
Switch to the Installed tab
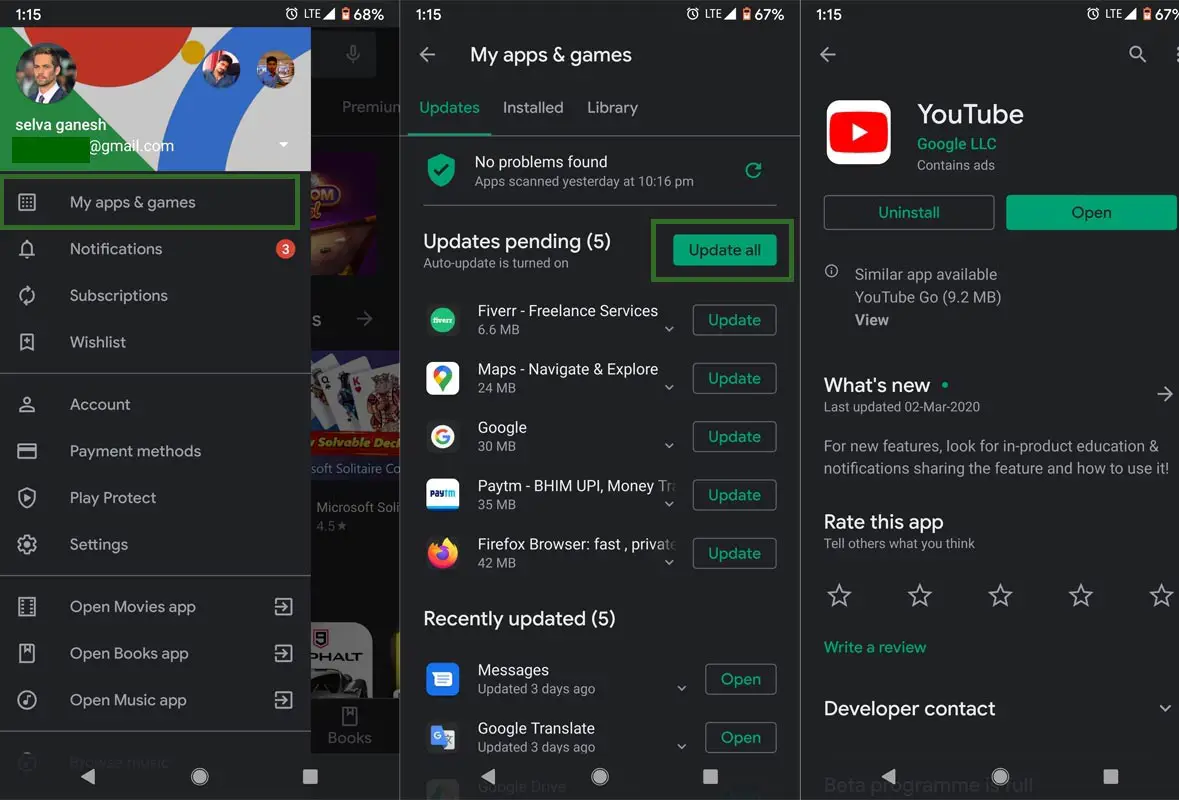533,108
